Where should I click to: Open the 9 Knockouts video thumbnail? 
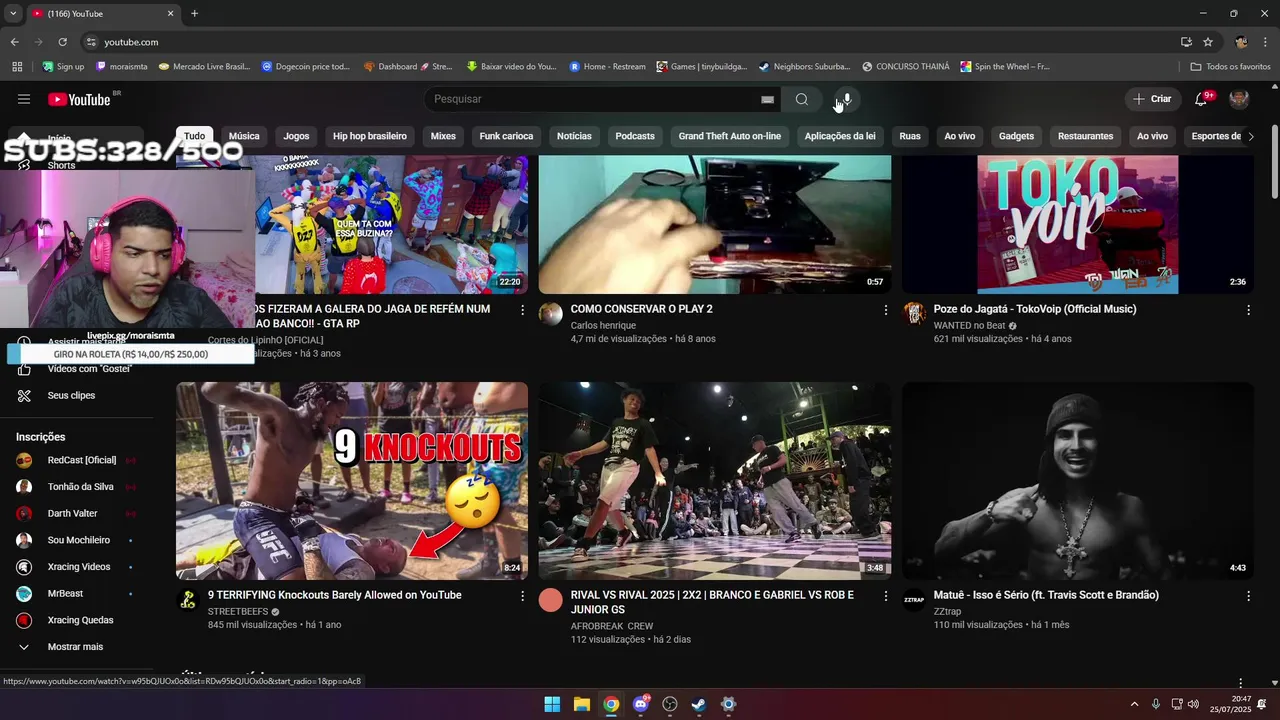click(x=352, y=481)
